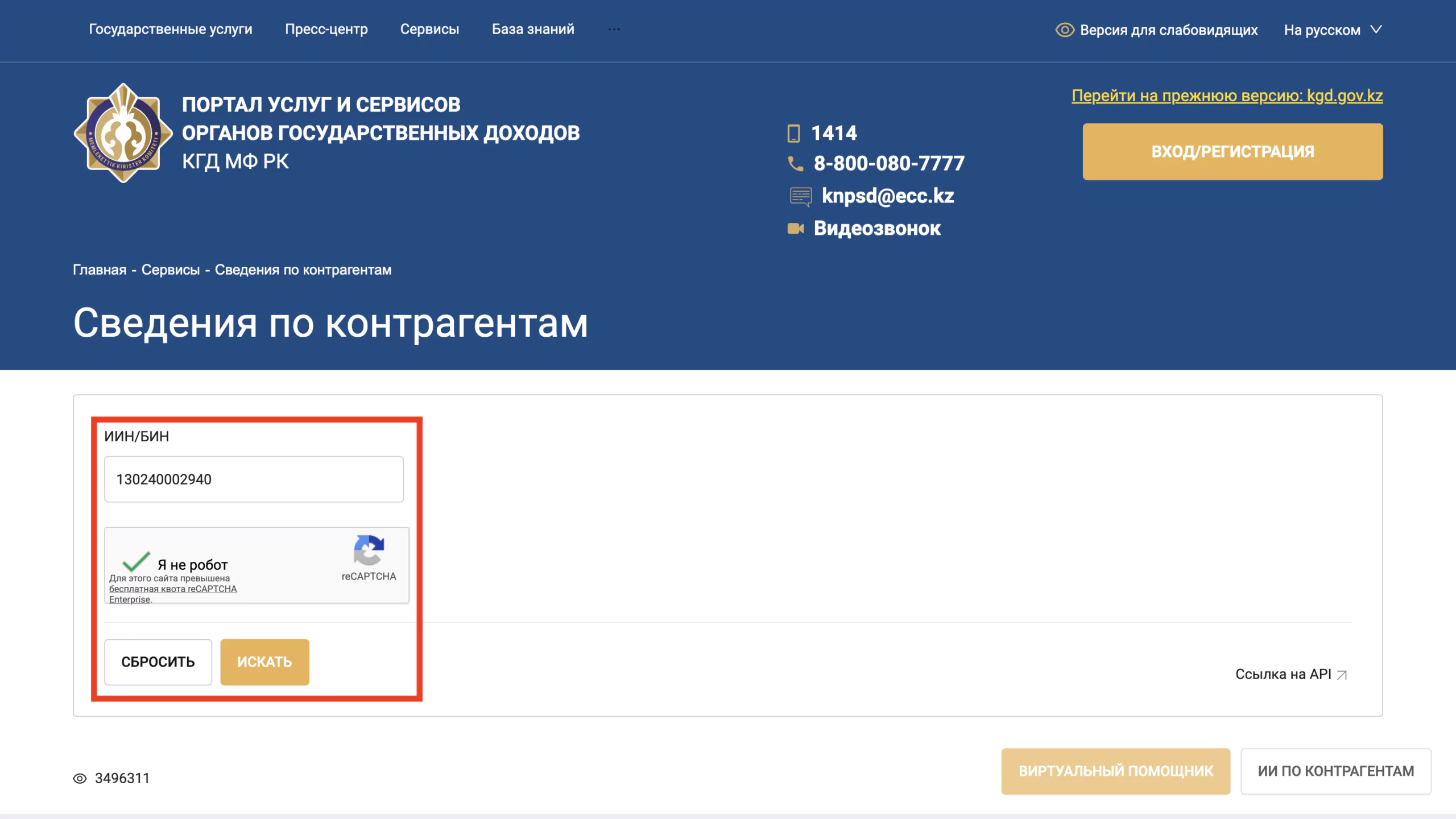Open Государственные услуги menu

(171, 29)
